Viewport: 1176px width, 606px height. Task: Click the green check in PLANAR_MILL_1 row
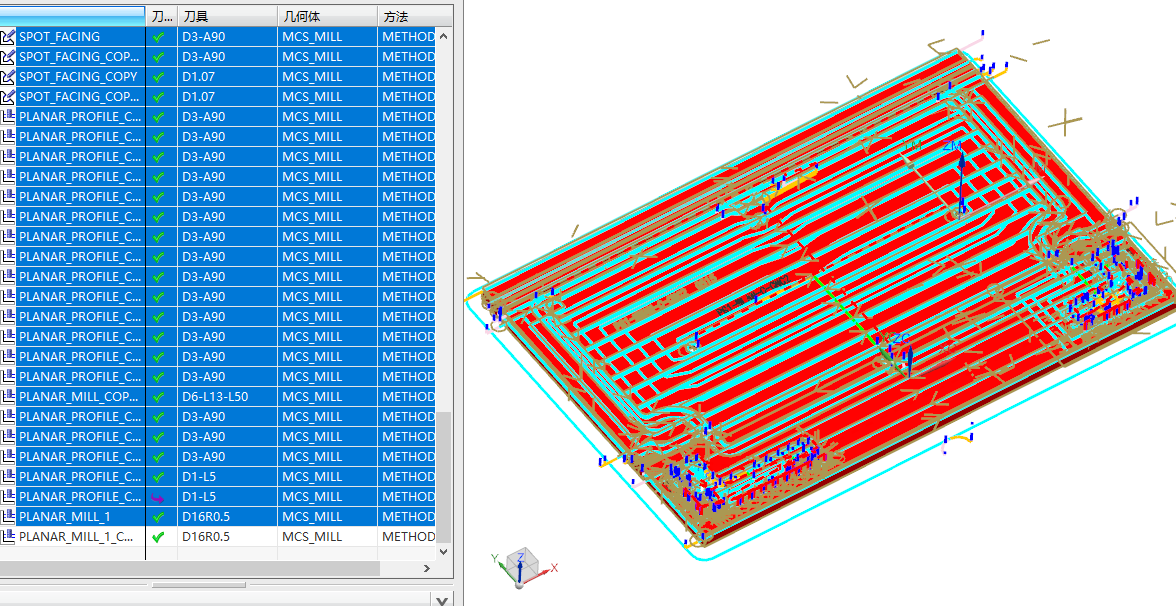[158, 517]
